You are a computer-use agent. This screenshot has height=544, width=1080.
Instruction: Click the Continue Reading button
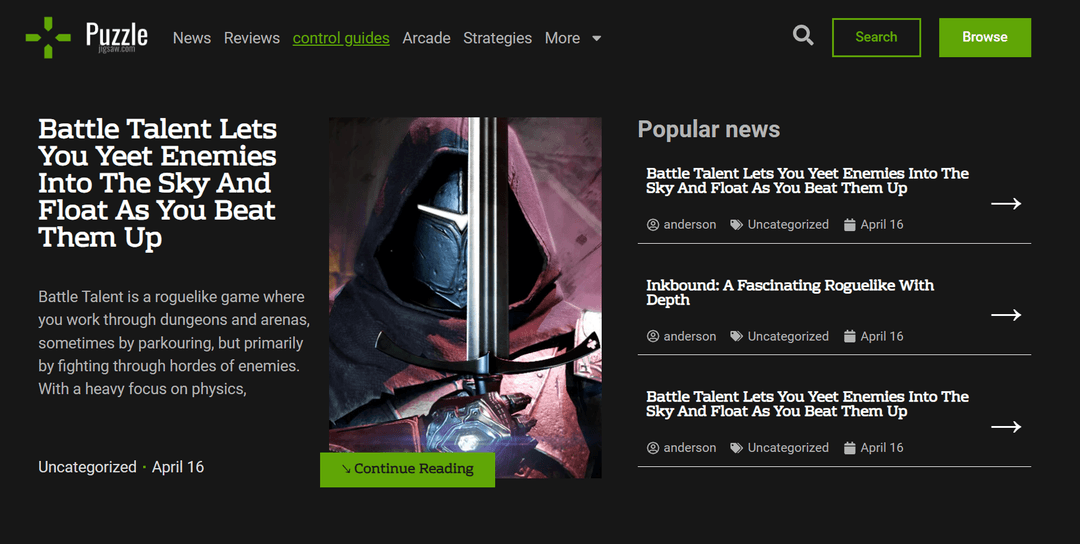407,469
